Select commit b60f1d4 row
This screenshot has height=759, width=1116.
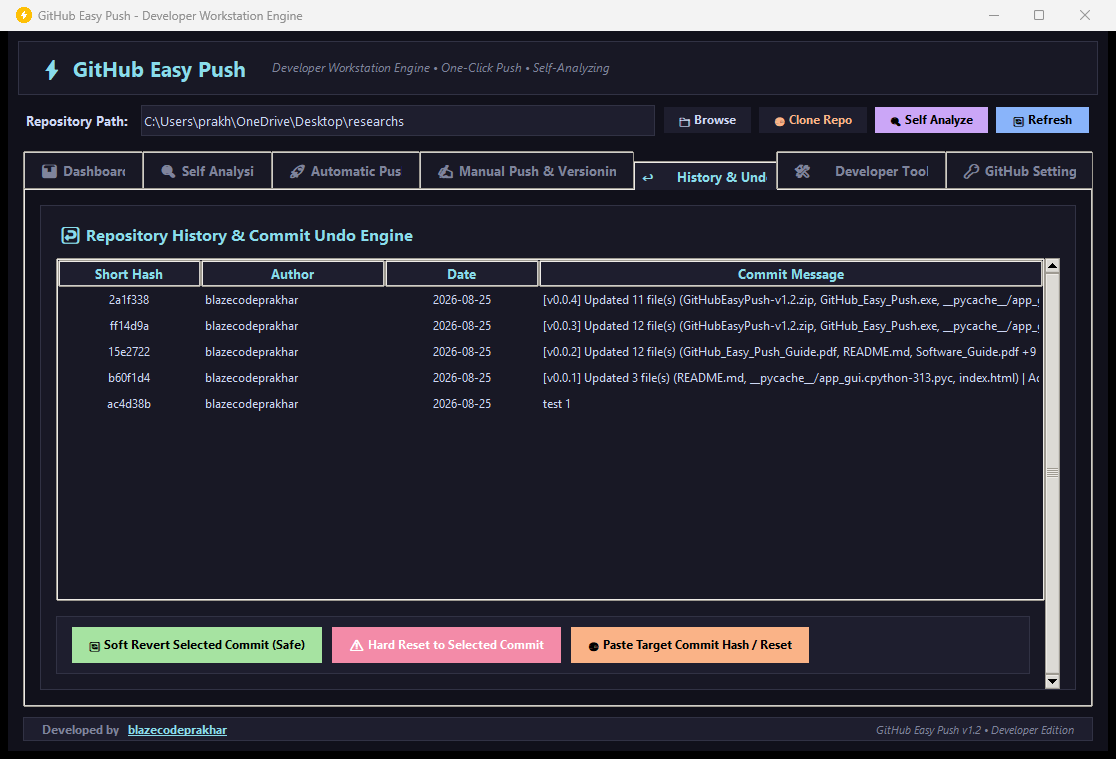[x=549, y=378]
